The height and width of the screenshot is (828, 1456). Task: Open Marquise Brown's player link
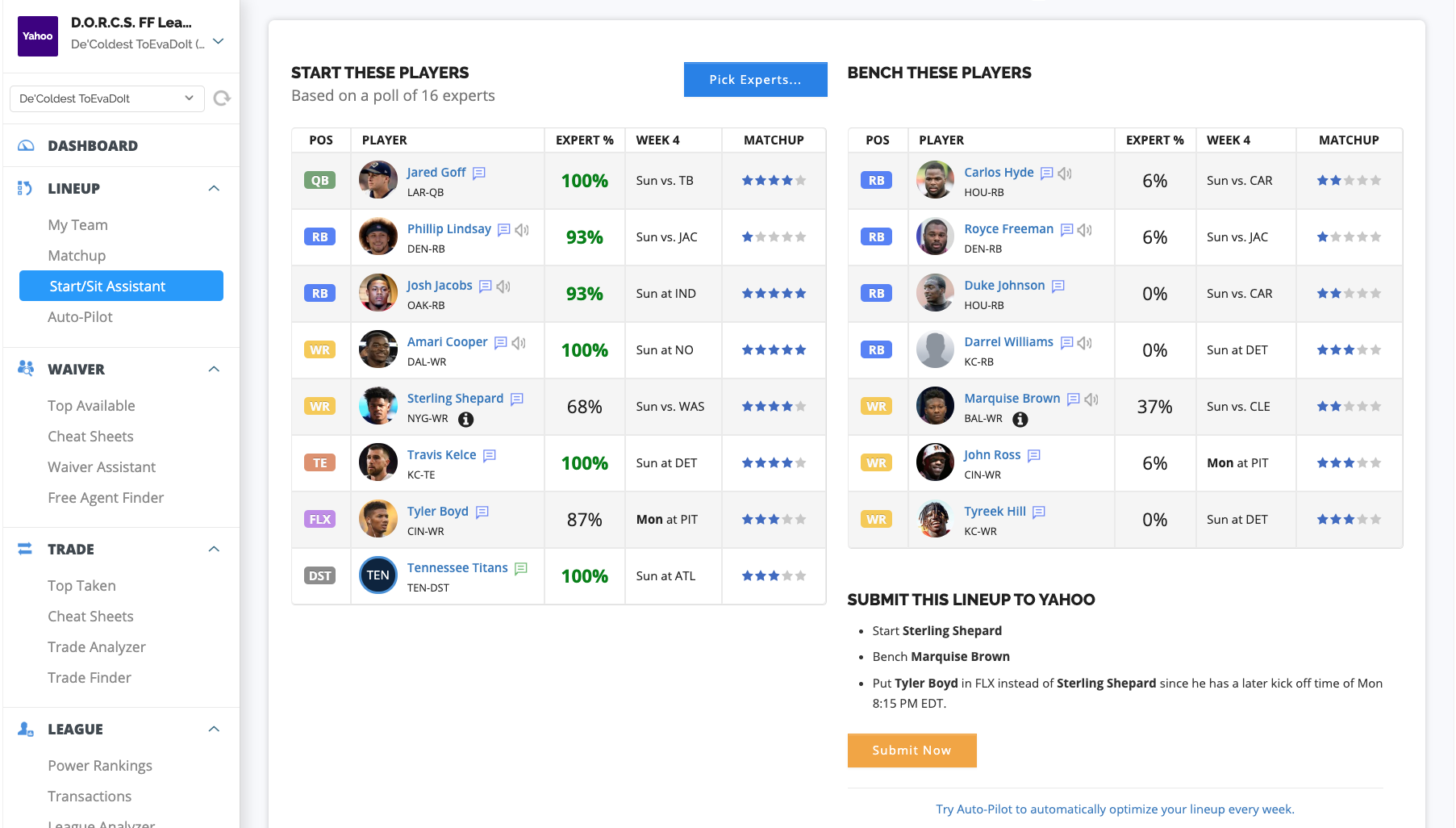click(x=1012, y=398)
